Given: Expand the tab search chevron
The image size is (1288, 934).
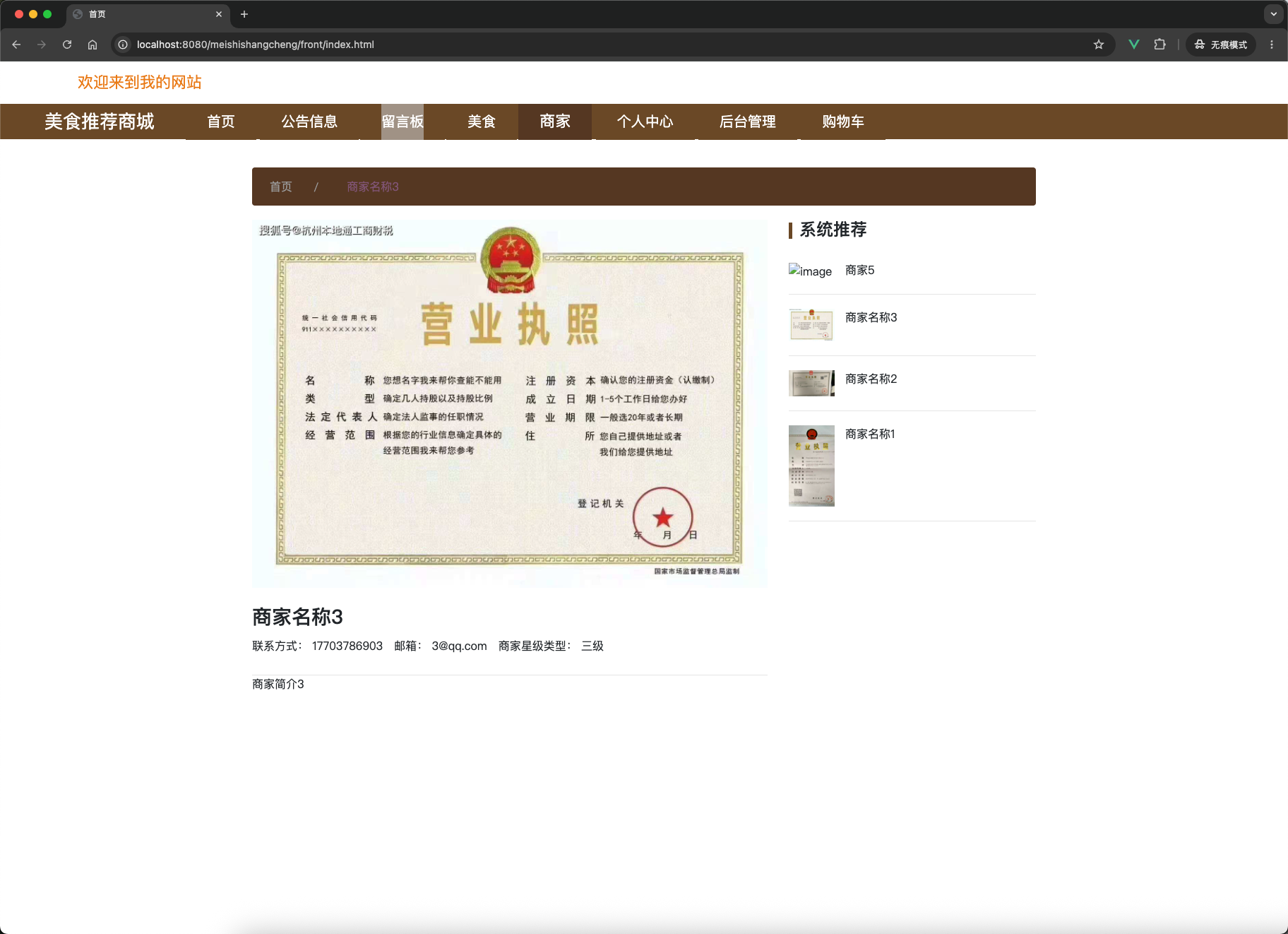Looking at the screenshot, I should click(1273, 14).
